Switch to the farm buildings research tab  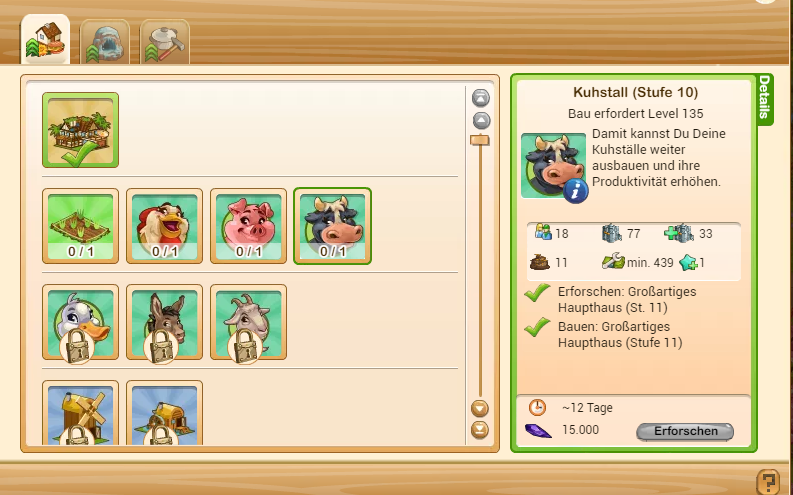[x=46, y=39]
